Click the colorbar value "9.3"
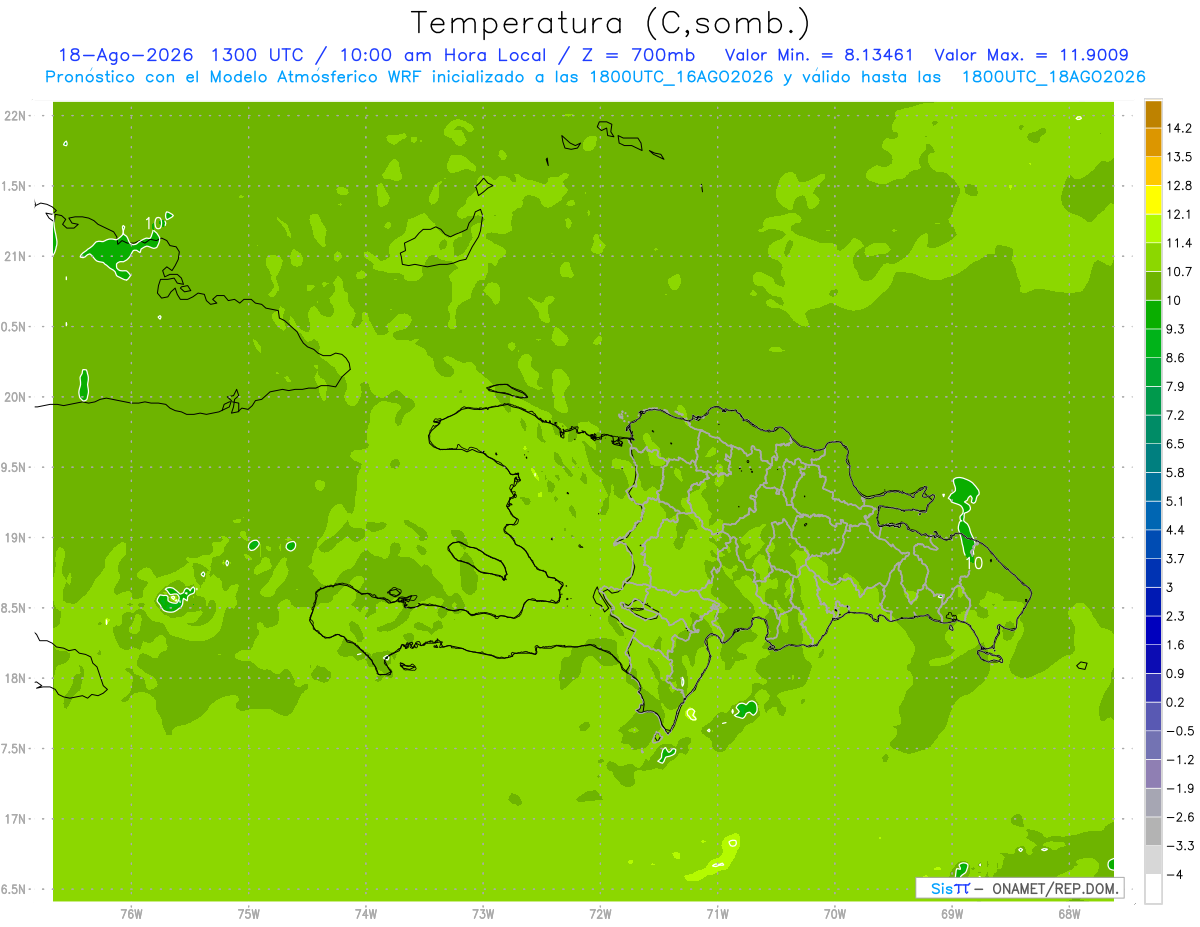Screen dimensions: 1200x927 (1177, 329)
